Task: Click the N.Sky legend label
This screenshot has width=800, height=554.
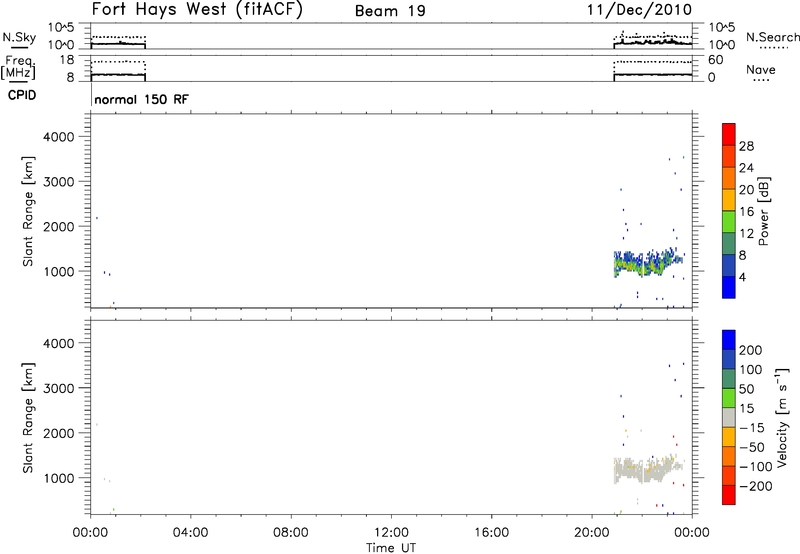Action: coord(19,37)
